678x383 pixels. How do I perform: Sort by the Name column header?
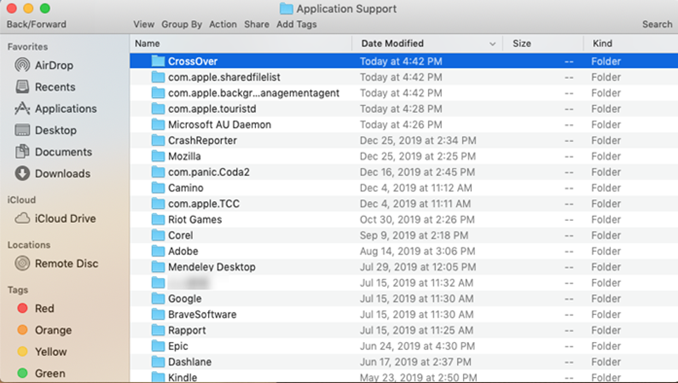147,43
